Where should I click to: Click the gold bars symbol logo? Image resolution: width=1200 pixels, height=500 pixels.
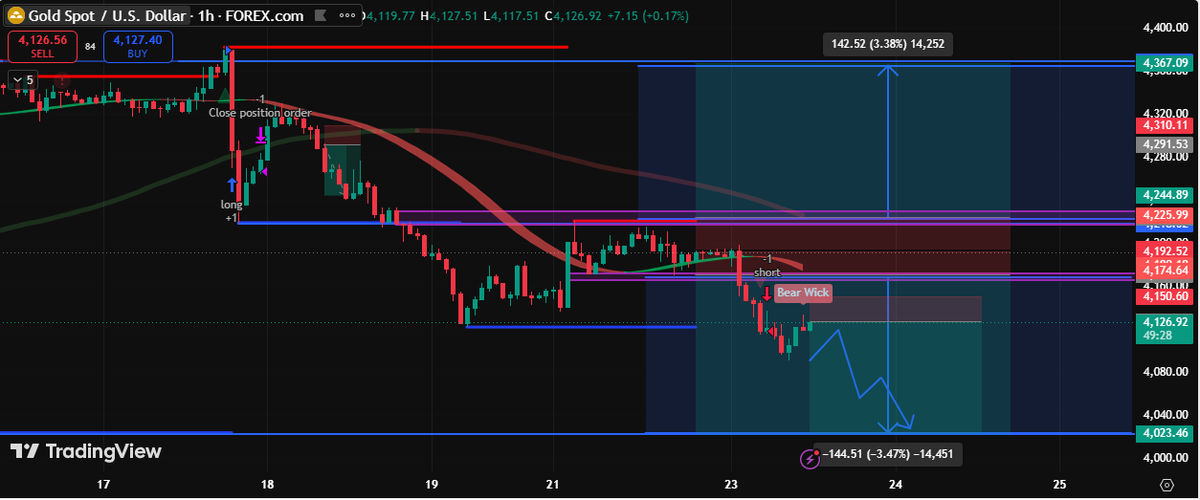click(x=16, y=16)
